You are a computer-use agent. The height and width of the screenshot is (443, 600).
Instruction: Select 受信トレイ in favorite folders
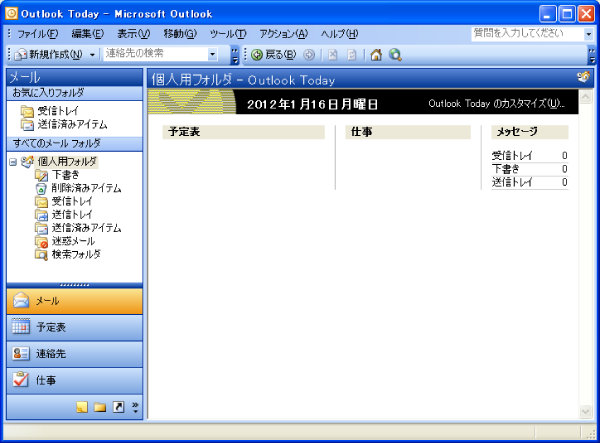[58, 111]
